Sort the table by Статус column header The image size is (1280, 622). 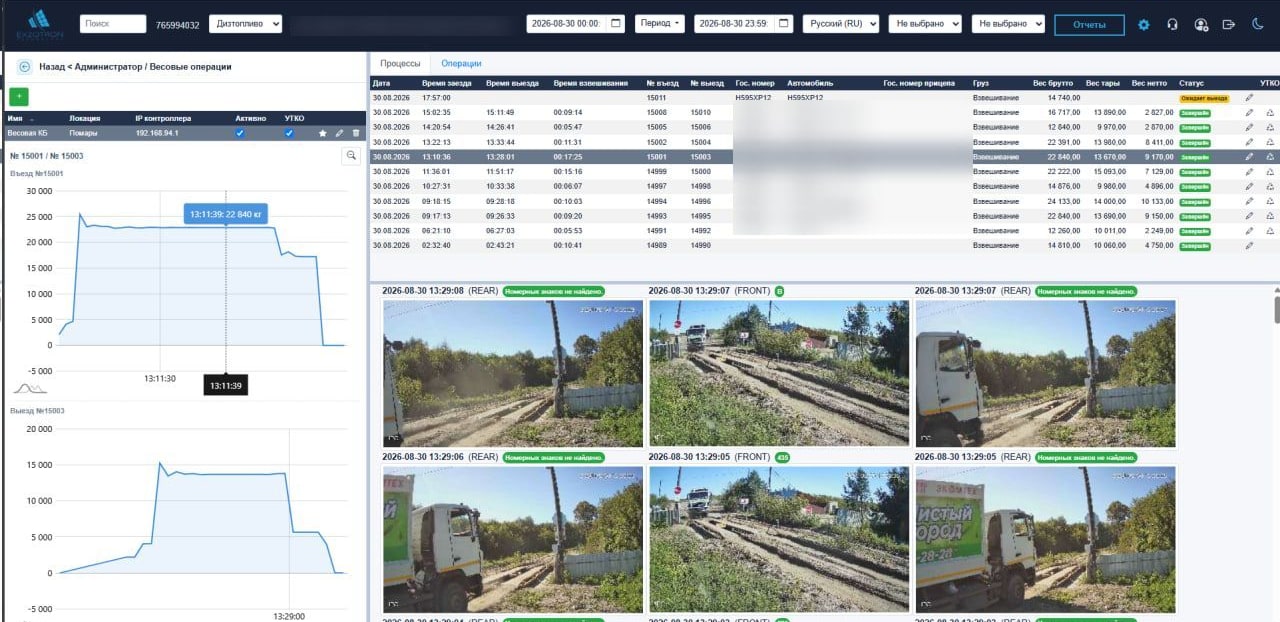[x=1191, y=83]
